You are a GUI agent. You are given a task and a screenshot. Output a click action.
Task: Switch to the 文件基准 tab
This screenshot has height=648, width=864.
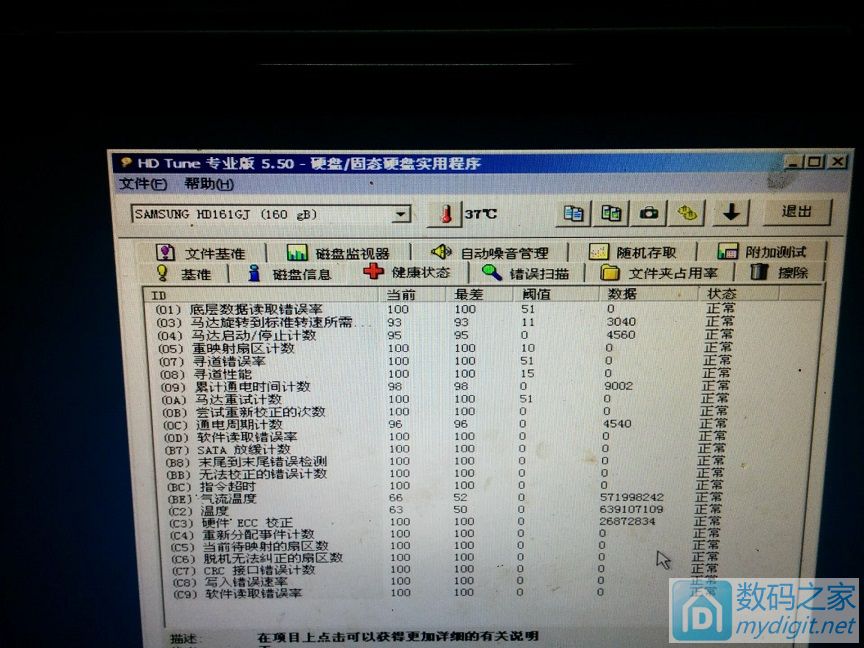pos(200,253)
